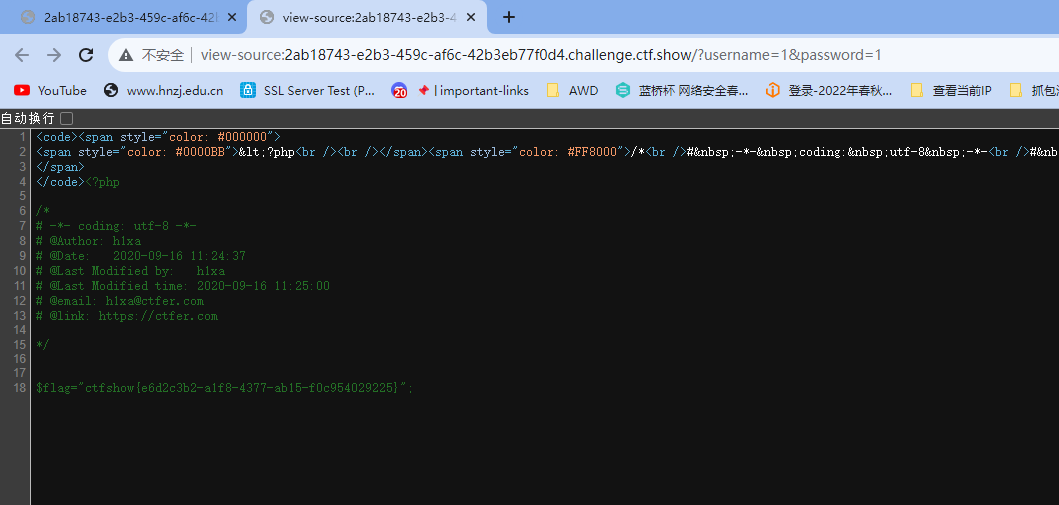The height and width of the screenshot is (505, 1059).
Task: Close the first 2ab18743 tab
Action: point(232,18)
